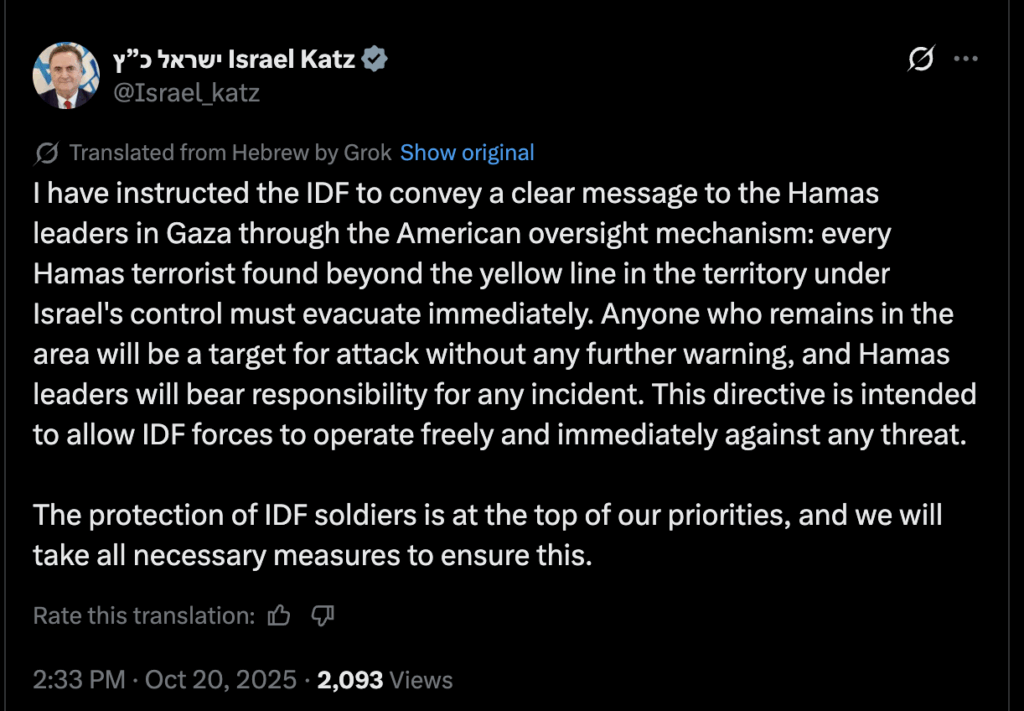
Task: Click the bold 2,093 view count number
Action: point(350,681)
